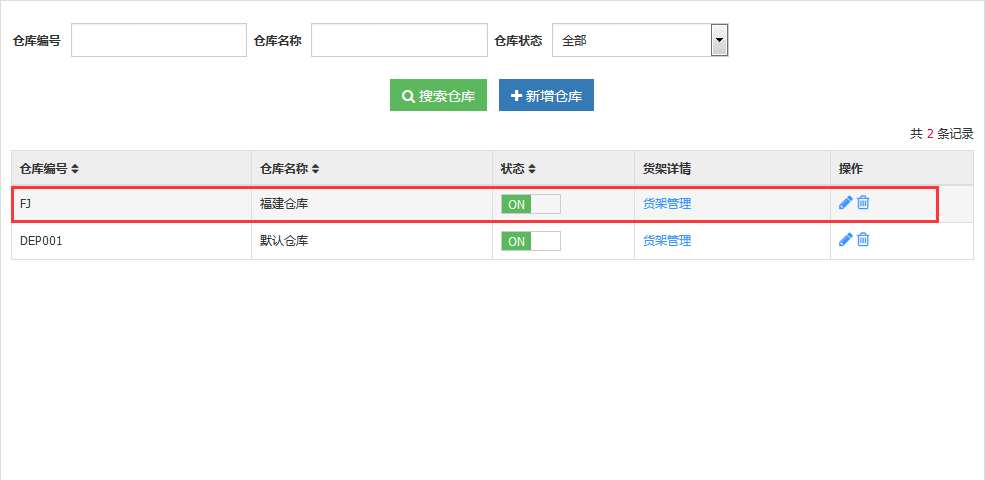Sort by 状态 column arrows

[x=531, y=168]
